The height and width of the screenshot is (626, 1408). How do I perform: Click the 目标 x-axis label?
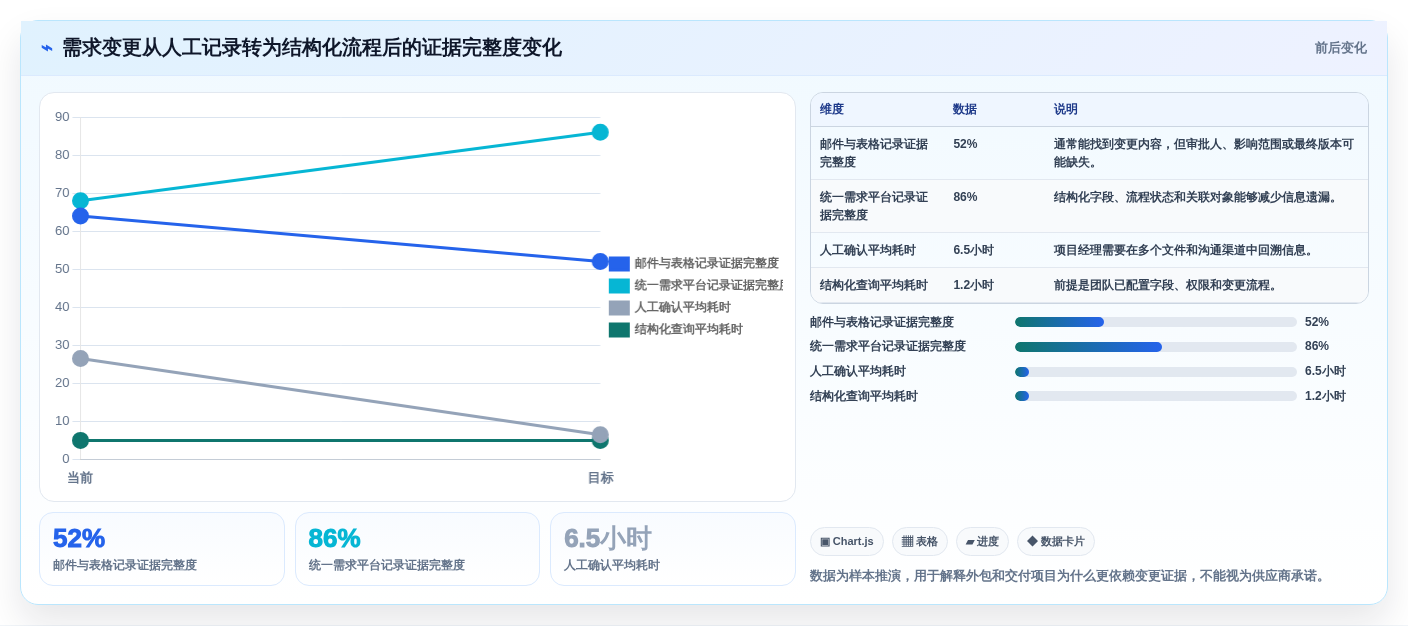(600, 478)
